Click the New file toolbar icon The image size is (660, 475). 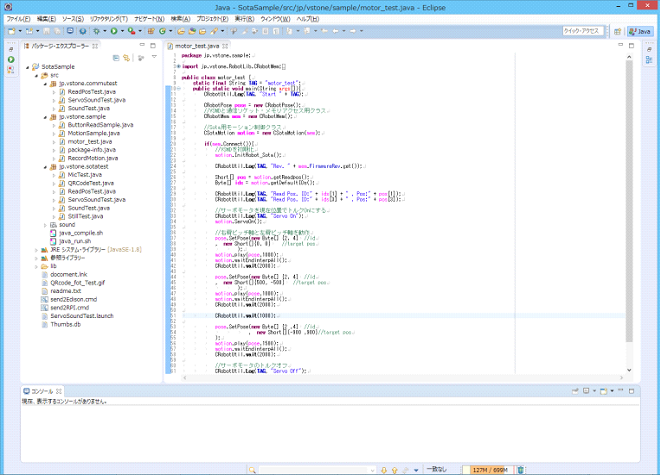[x=11, y=31]
